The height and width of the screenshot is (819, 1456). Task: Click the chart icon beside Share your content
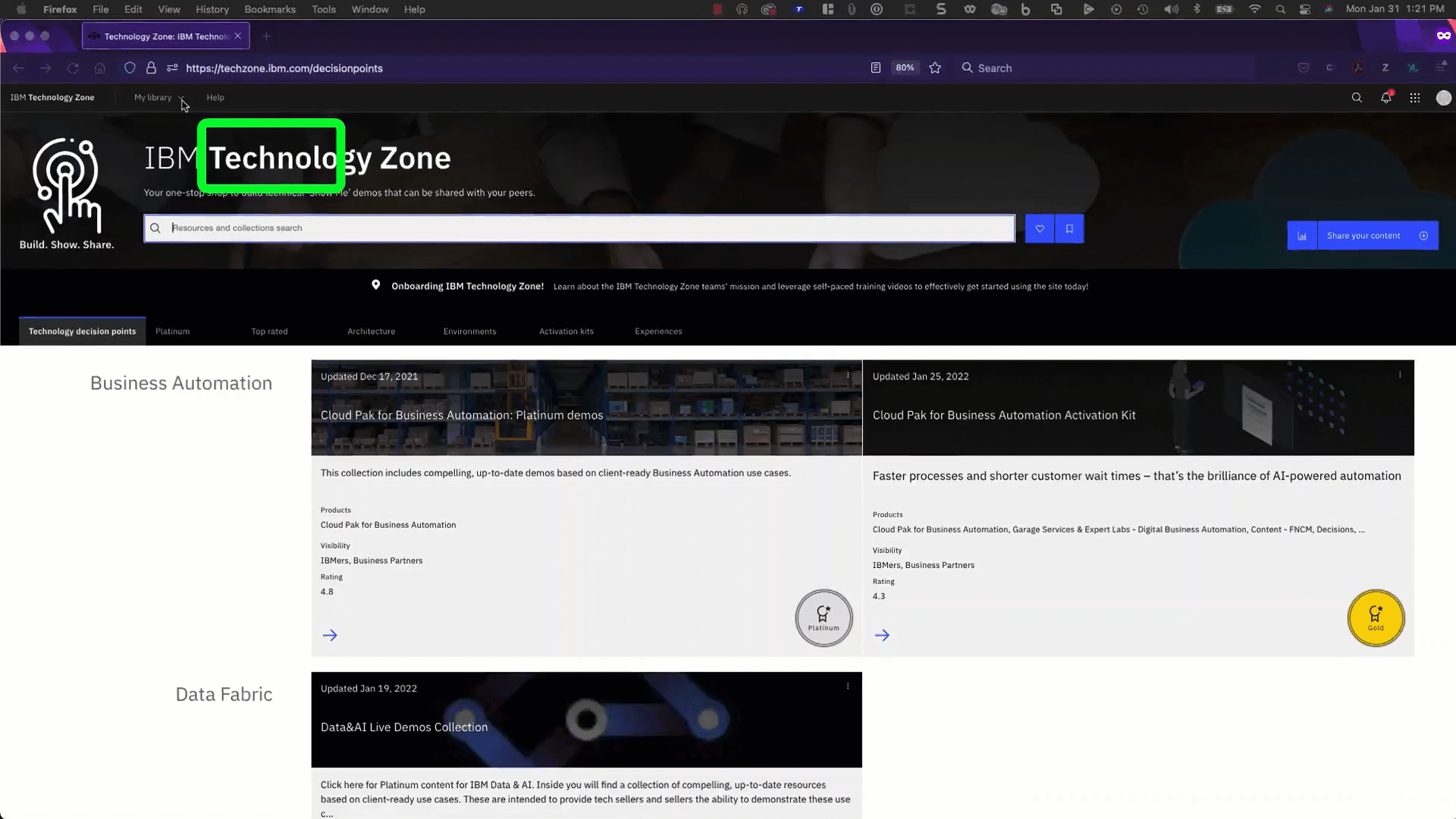coord(1302,236)
